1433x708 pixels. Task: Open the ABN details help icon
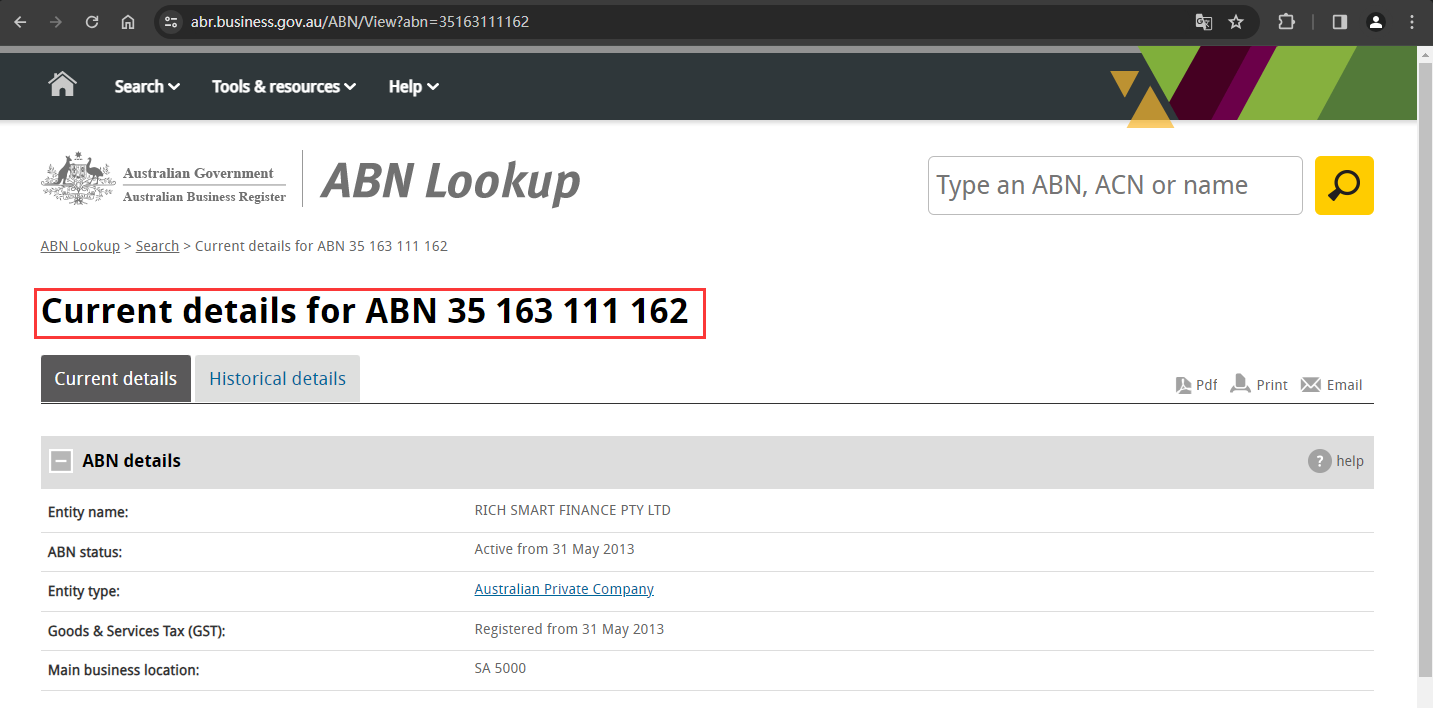click(1320, 461)
